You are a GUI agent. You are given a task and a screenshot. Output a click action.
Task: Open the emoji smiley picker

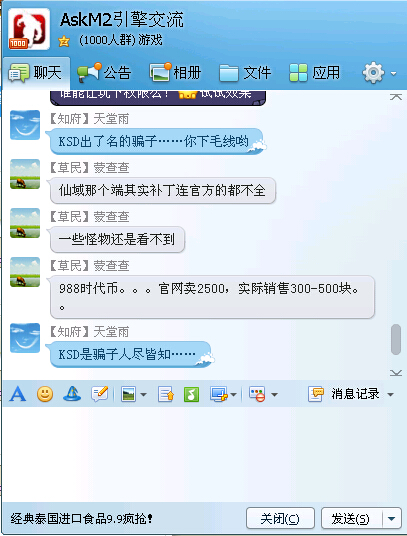pyautogui.click(x=45, y=394)
